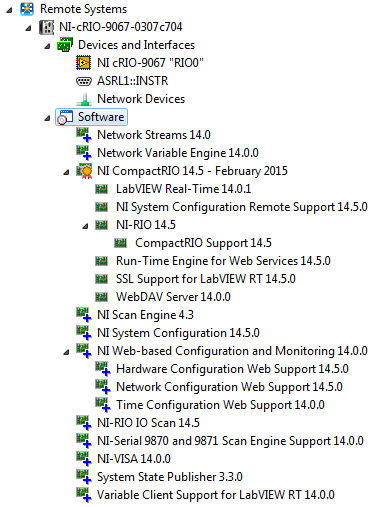
Task: Select the Network Devices entry
Action: tap(141, 99)
